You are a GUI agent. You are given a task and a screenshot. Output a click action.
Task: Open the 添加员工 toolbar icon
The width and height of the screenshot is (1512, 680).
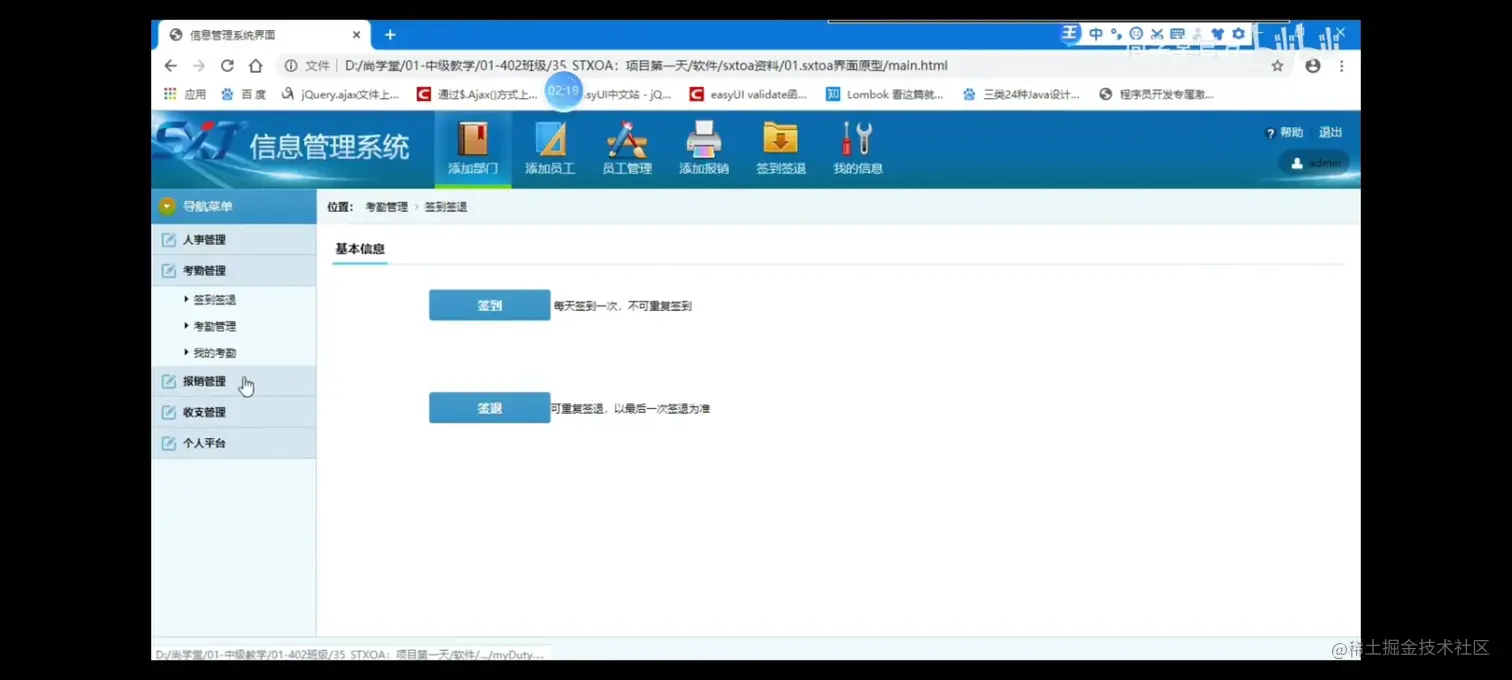coord(550,148)
